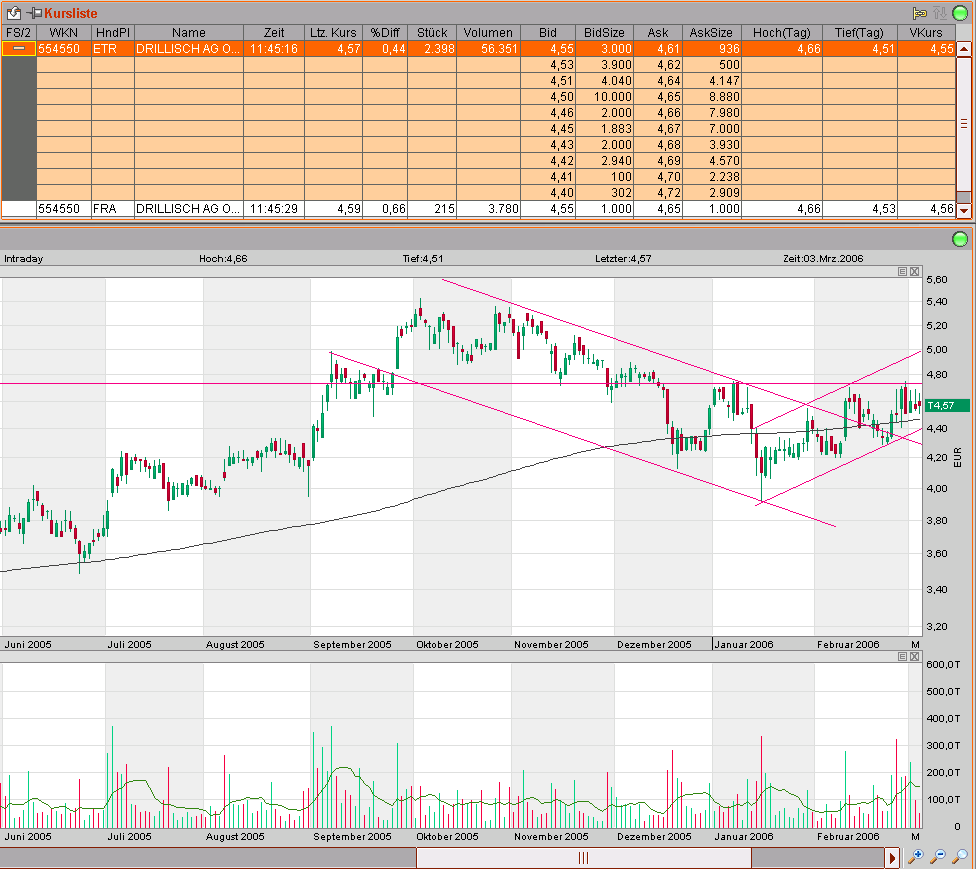Click the Kursliste scrollbar up arrow
The height and width of the screenshot is (869, 976).
pyautogui.click(x=964, y=49)
